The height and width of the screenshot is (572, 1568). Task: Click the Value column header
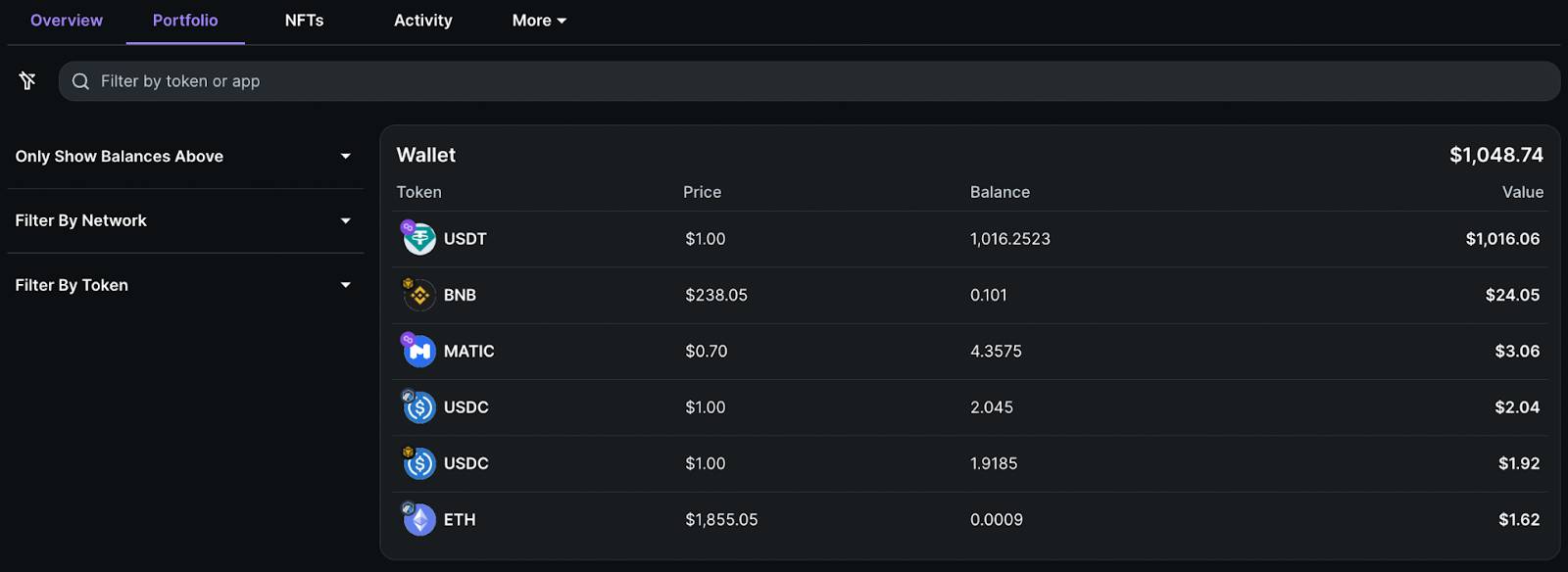(x=1523, y=192)
